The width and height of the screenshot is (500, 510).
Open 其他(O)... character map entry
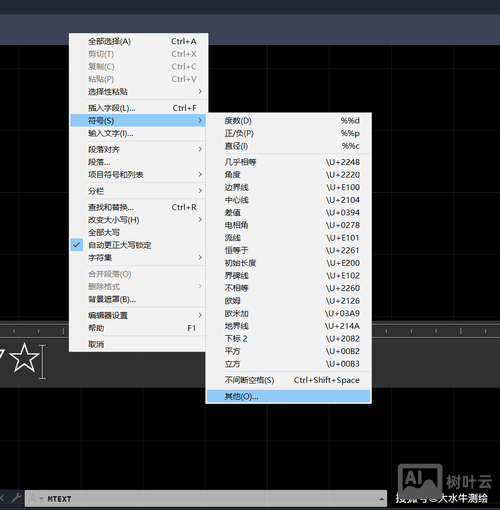289,396
